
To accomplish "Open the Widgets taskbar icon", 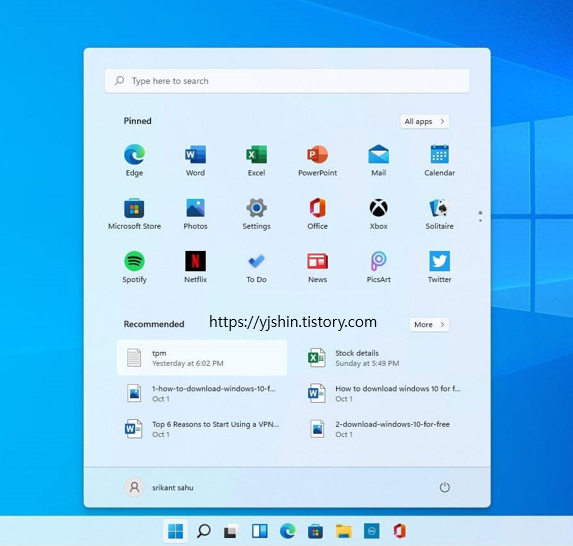I will coord(259,531).
